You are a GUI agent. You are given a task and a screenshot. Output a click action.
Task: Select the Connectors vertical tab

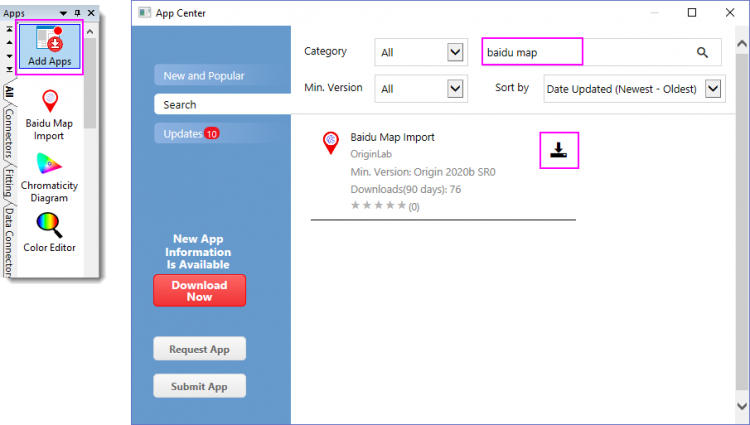9,135
